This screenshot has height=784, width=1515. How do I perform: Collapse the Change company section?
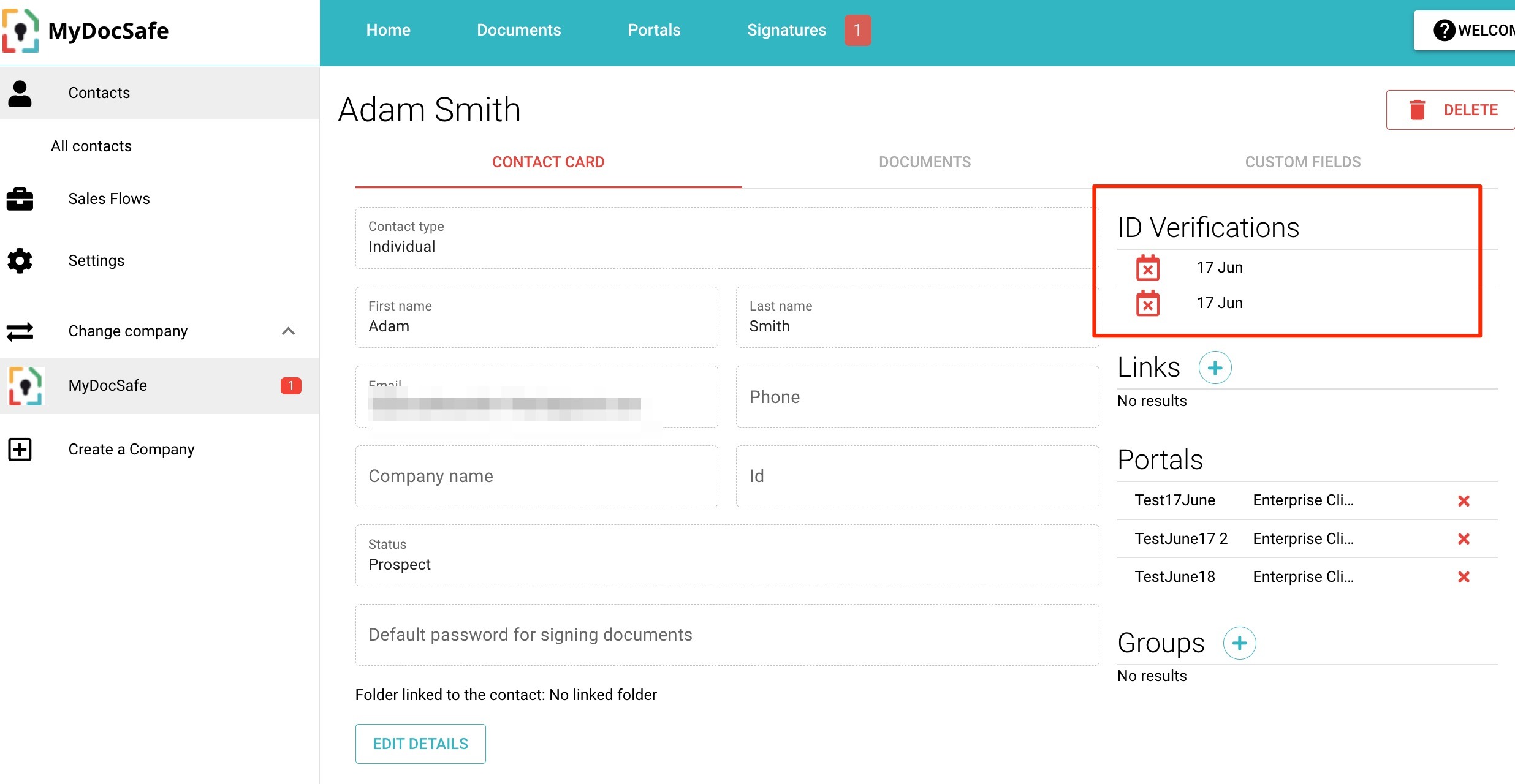tap(289, 331)
